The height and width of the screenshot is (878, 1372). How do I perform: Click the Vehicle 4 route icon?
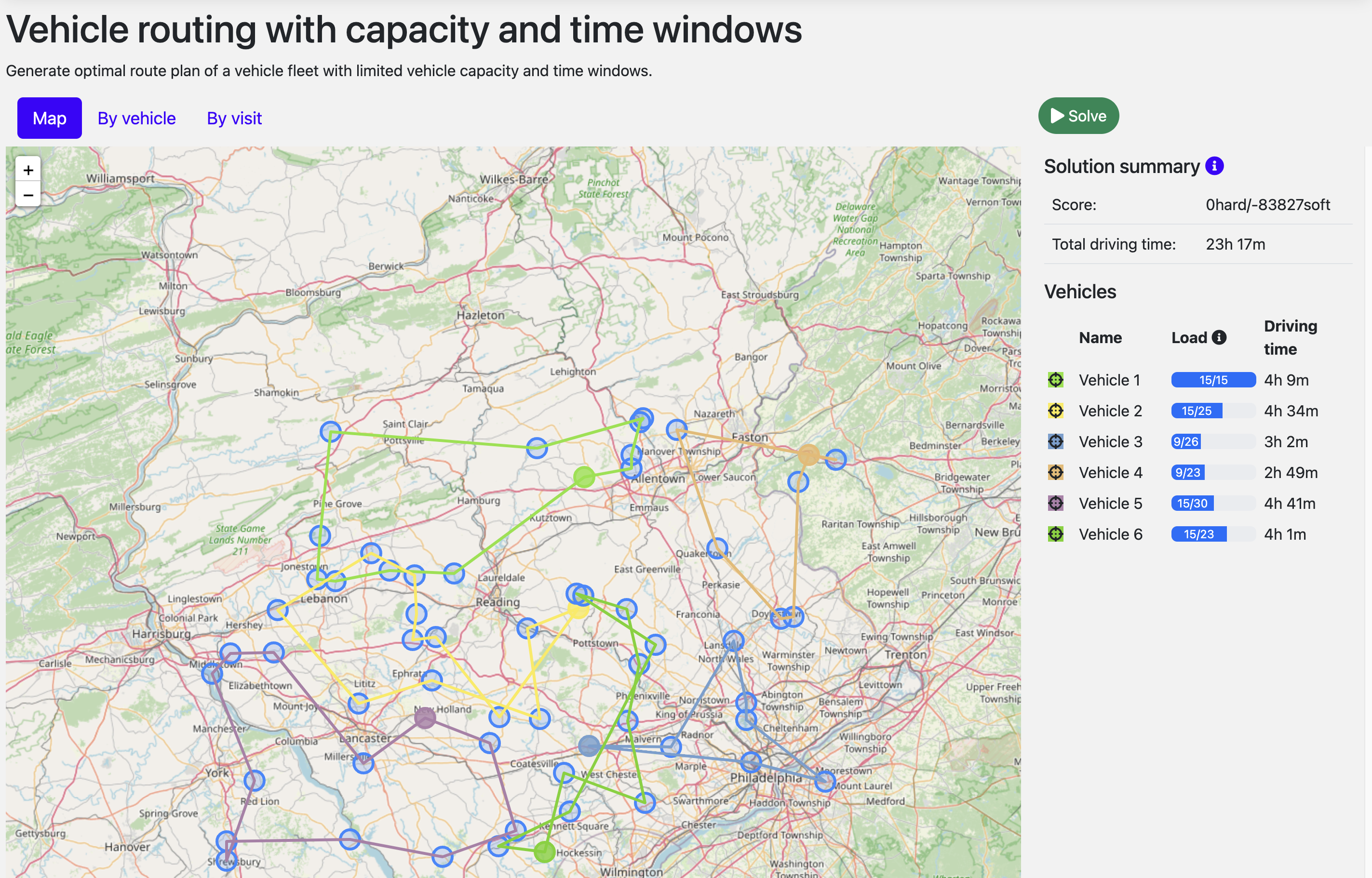click(x=1056, y=472)
